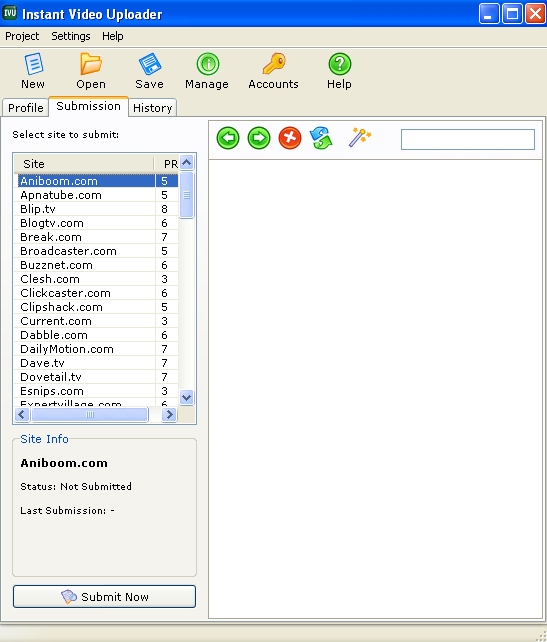Click the horizontal scrollbar thumb of site list
547x642 pixels.
pyautogui.click(x=90, y=415)
